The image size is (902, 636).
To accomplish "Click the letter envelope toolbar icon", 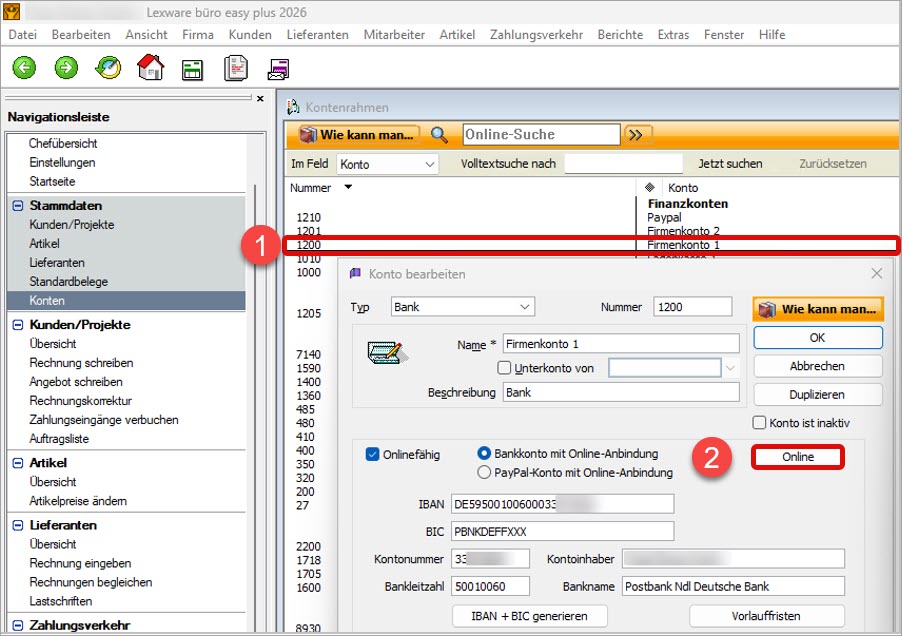I will point(278,69).
